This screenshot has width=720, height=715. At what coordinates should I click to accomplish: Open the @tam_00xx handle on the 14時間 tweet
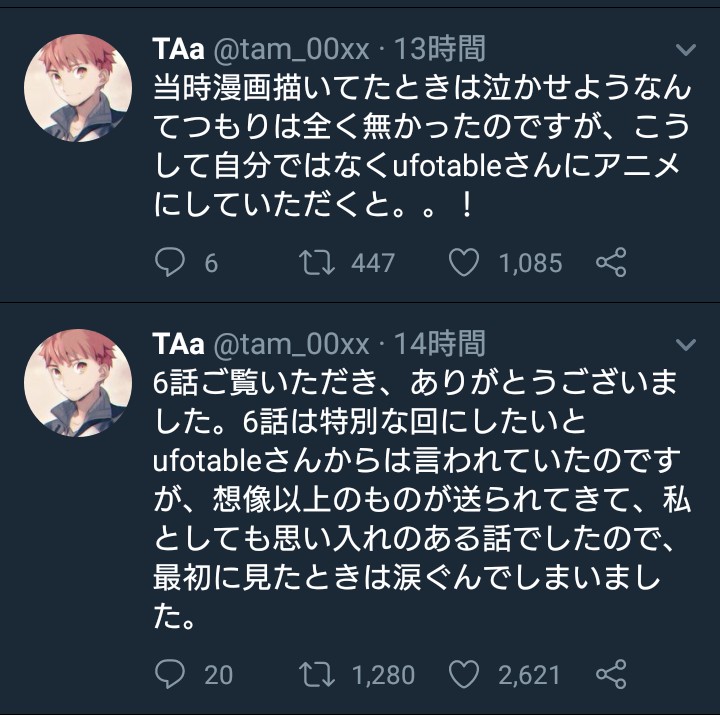coord(291,344)
